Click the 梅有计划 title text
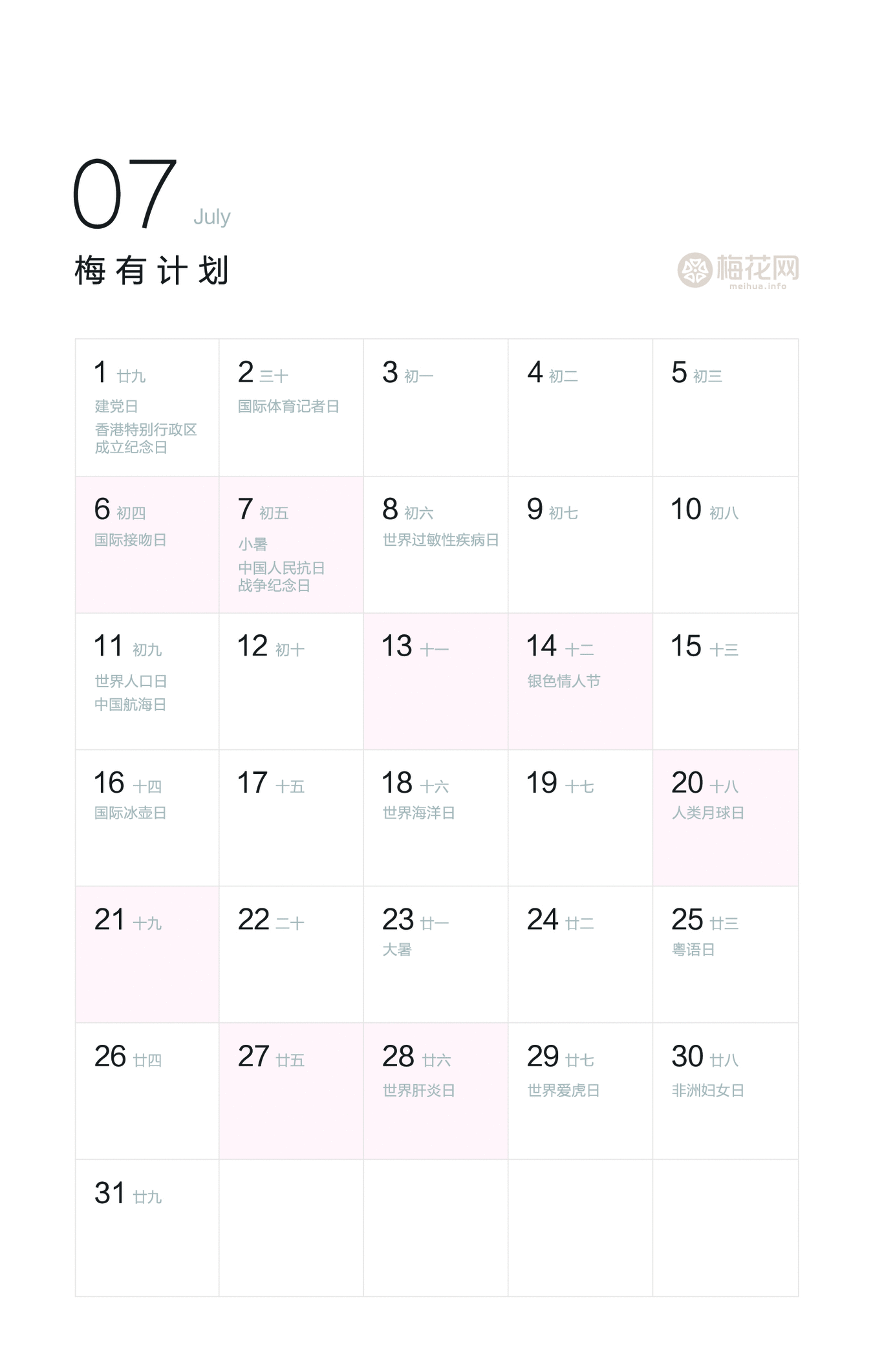 click(152, 270)
